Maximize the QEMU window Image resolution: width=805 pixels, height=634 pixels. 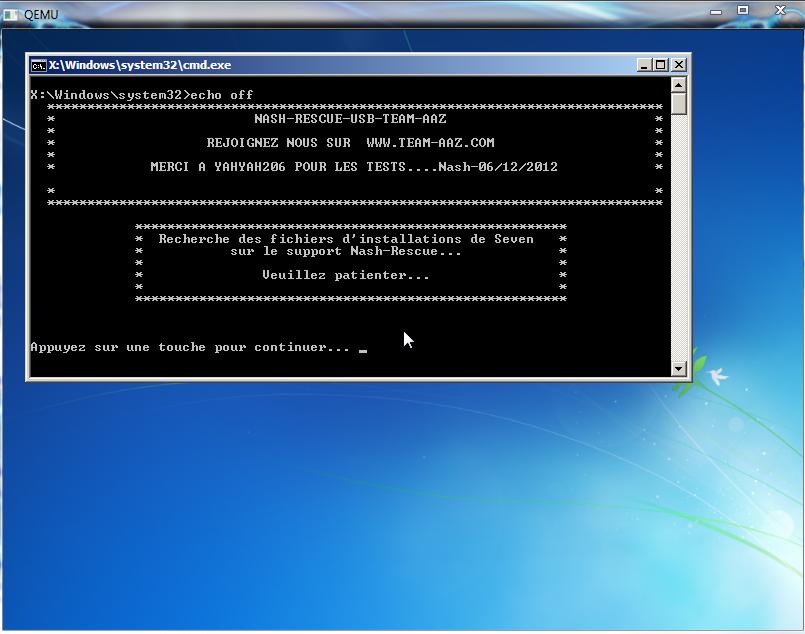(x=743, y=10)
